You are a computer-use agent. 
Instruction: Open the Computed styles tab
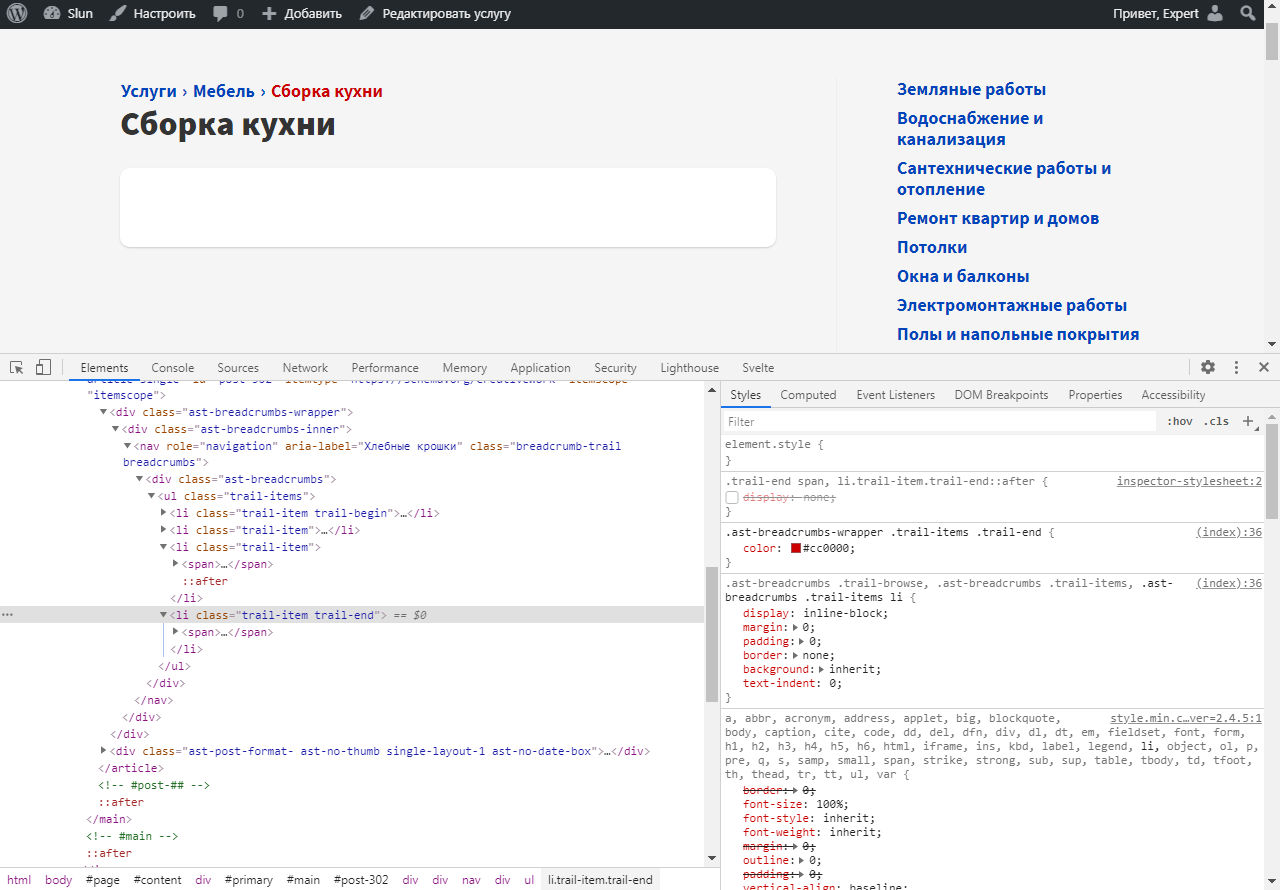pos(808,395)
